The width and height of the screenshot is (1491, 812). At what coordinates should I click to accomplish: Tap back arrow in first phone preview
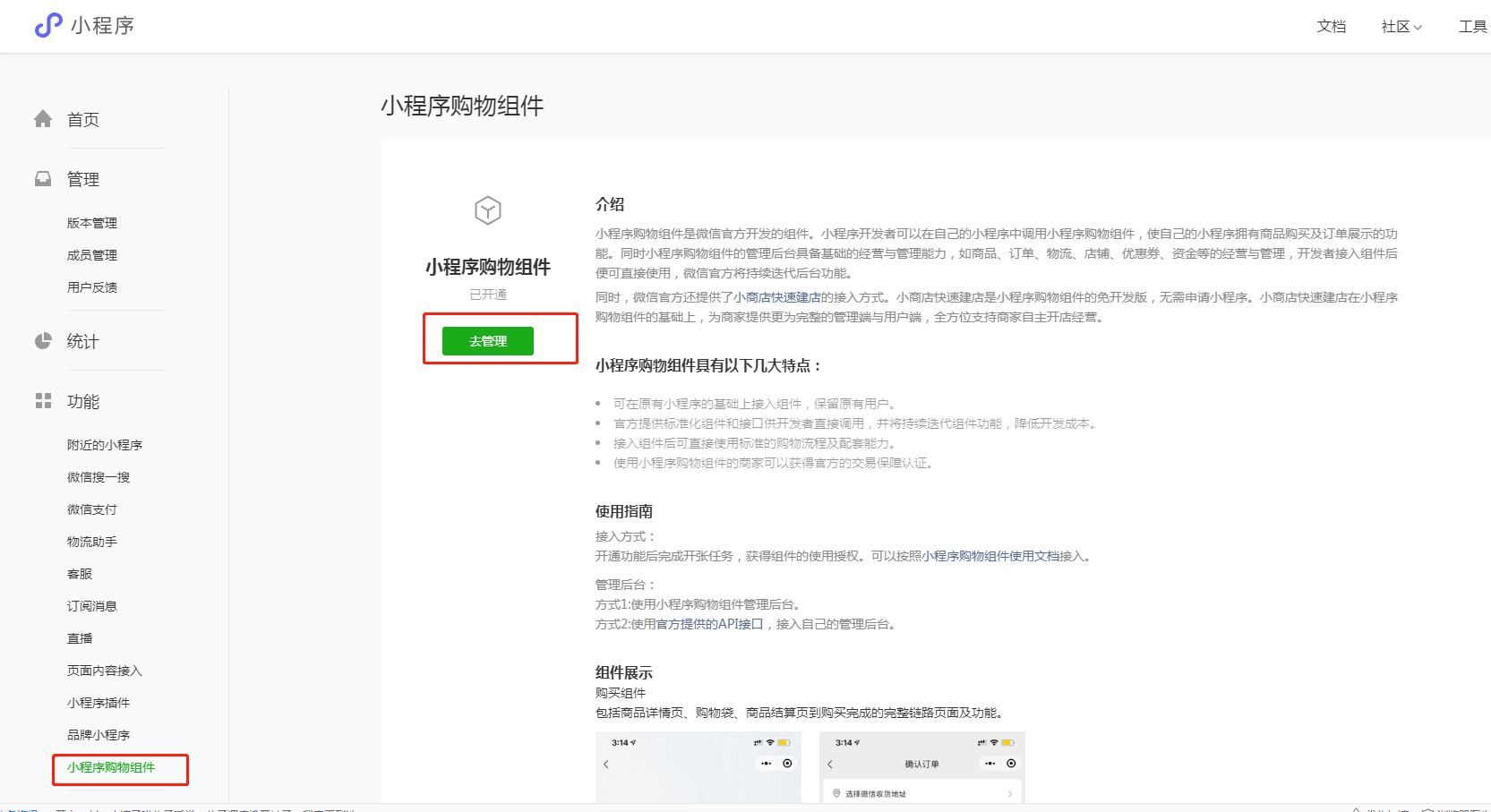(606, 764)
